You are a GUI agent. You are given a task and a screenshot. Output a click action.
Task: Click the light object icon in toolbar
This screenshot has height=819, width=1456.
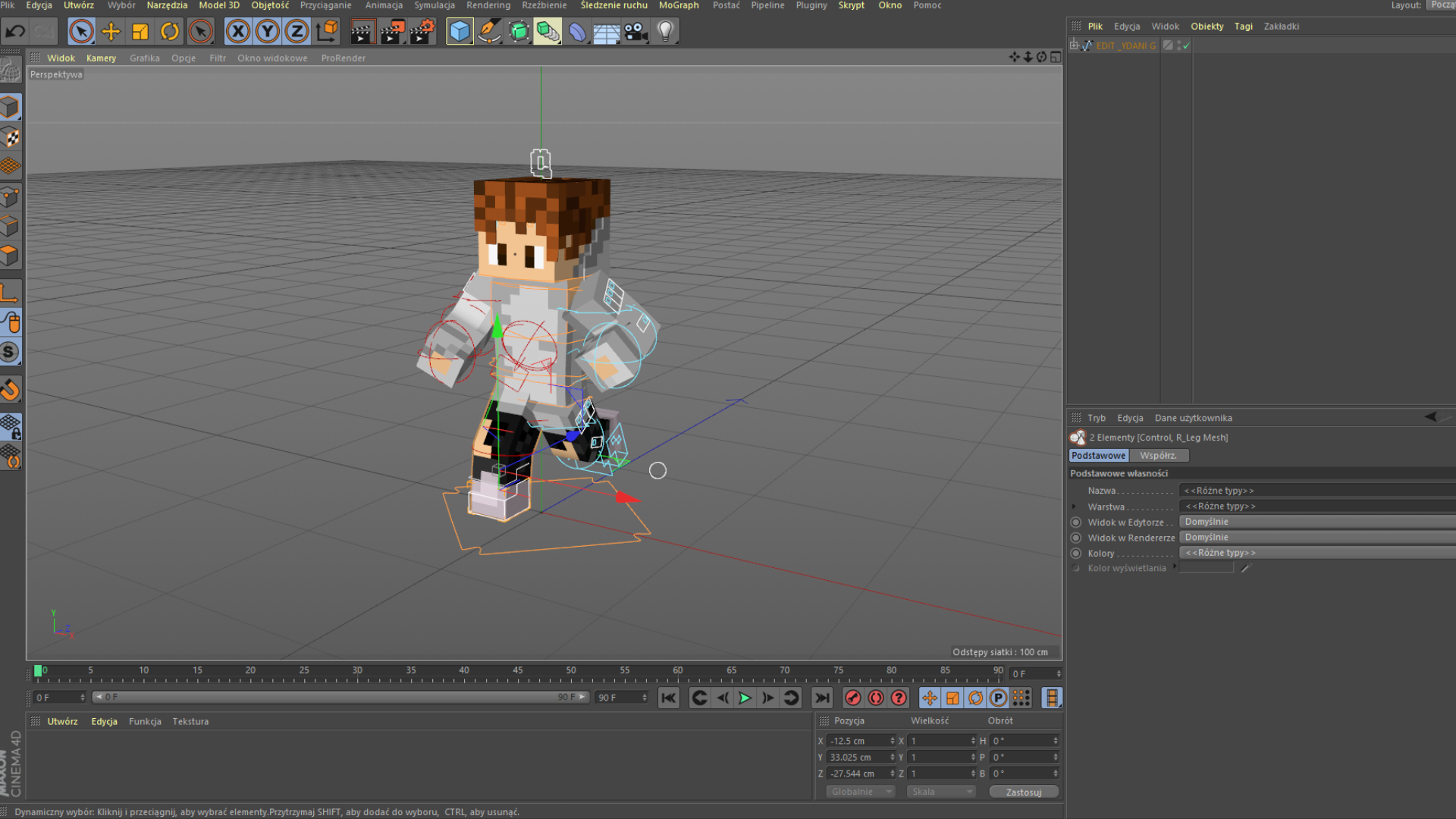(x=664, y=31)
